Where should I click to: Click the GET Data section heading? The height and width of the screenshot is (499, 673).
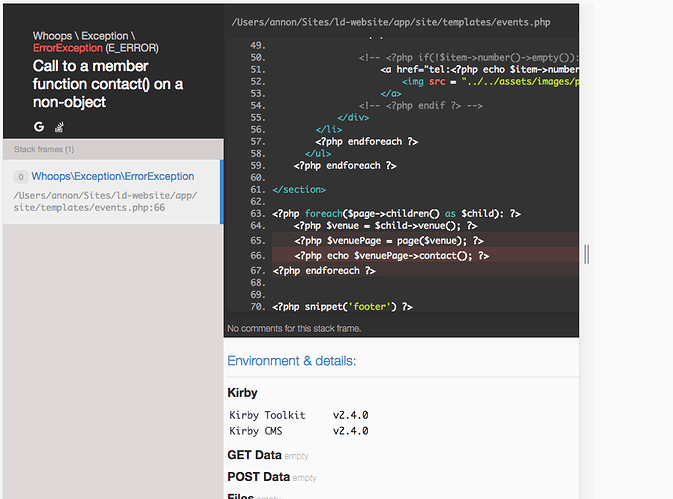click(x=254, y=455)
